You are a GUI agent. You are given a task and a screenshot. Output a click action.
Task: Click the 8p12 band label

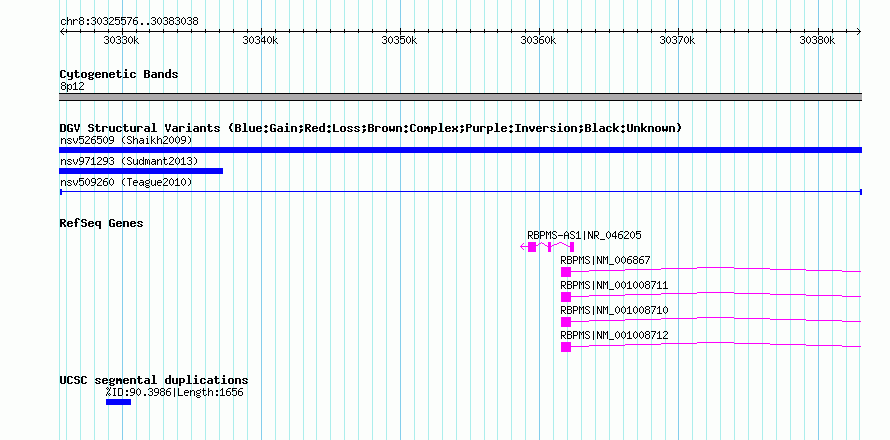coord(72,87)
